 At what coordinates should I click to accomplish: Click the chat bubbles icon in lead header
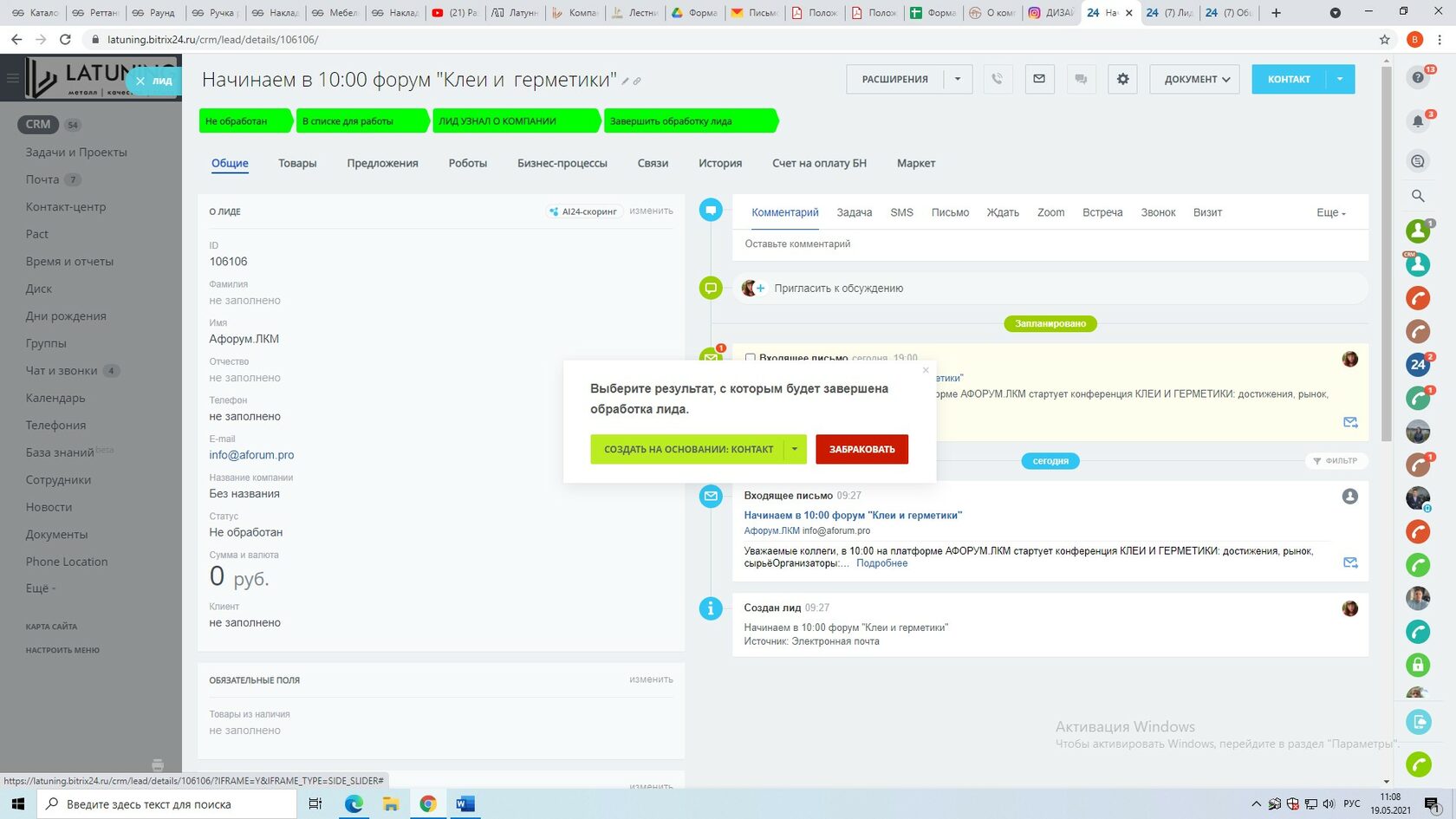pos(1081,79)
